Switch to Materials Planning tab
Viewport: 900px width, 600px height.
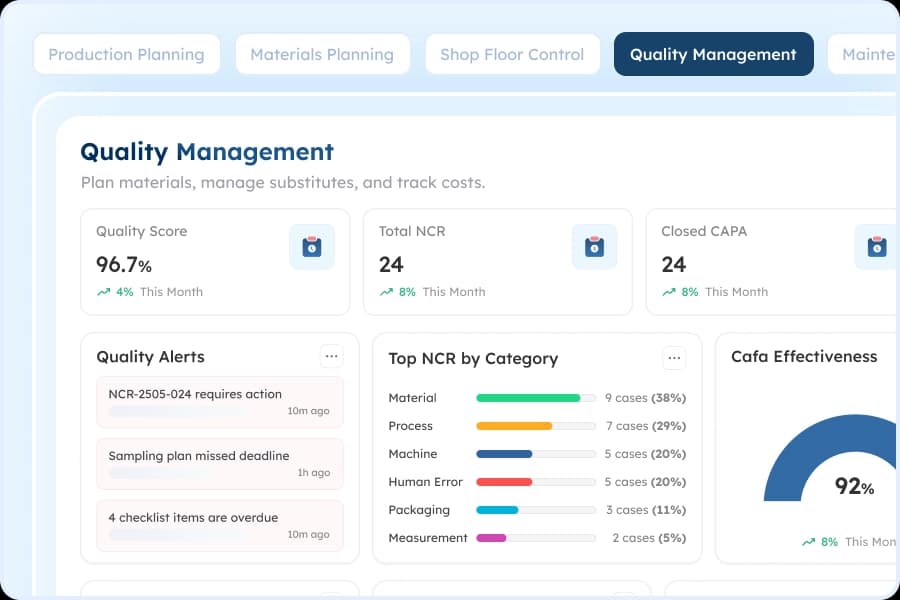(323, 55)
